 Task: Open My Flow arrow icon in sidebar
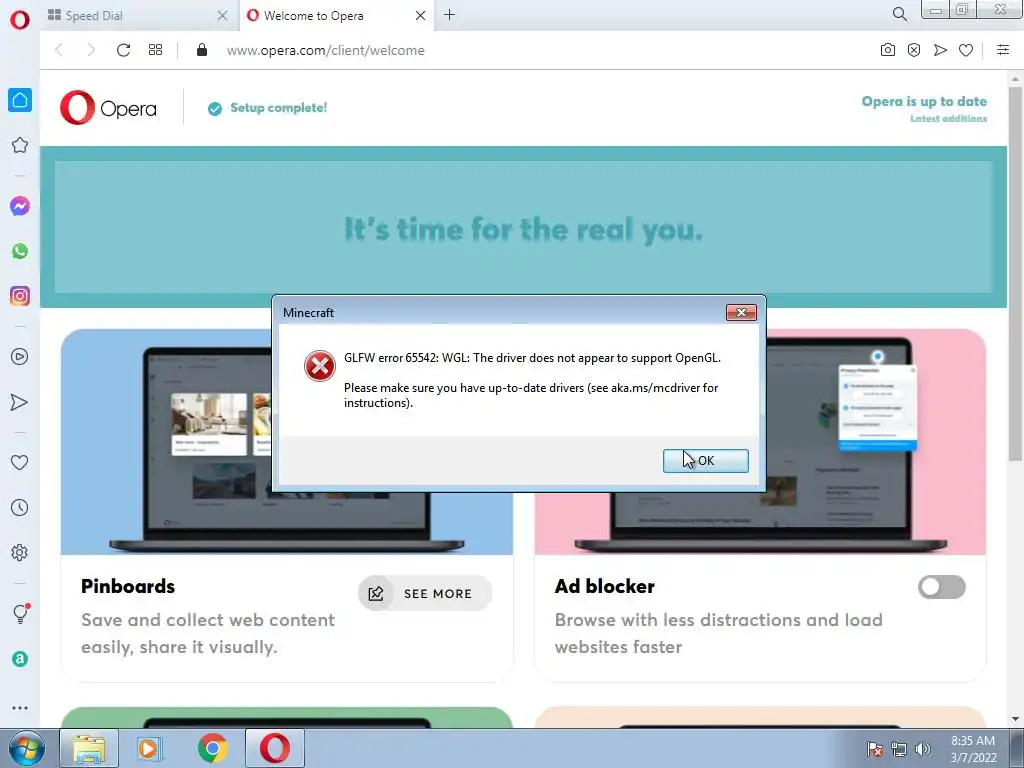click(x=20, y=402)
